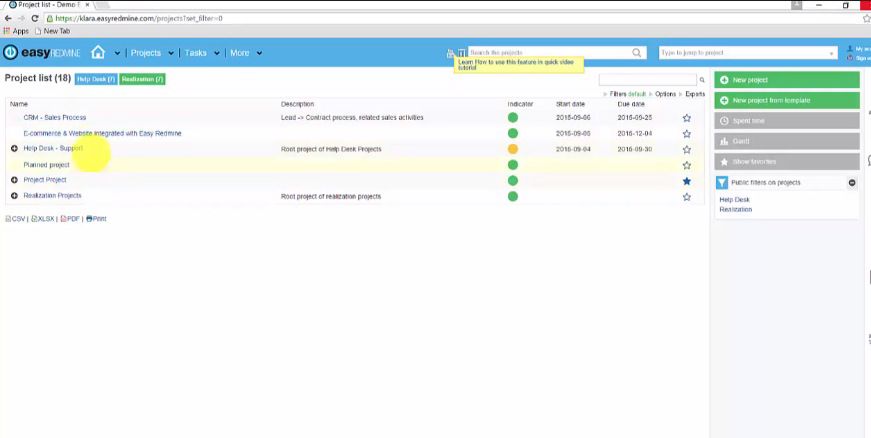Open the dropdown arrow beside the home icon
This screenshot has height=438, width=871.
117,53
